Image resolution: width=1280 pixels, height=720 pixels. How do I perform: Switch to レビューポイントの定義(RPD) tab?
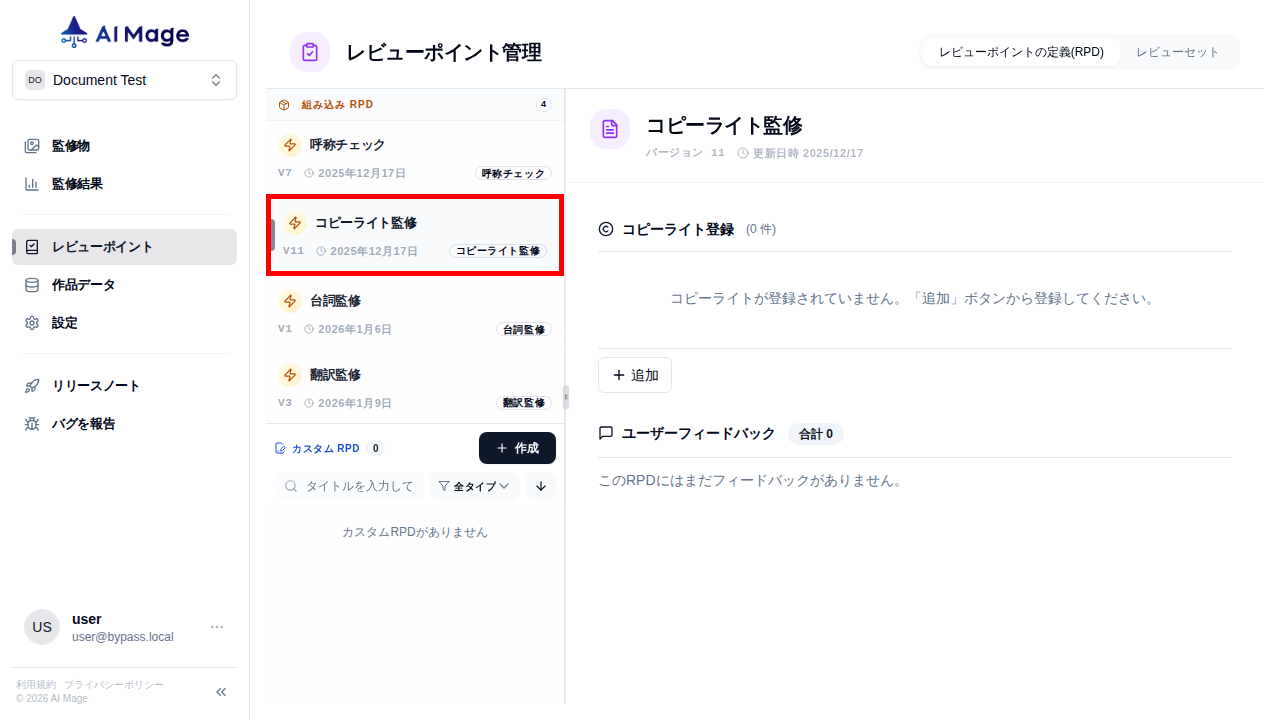1021,51
